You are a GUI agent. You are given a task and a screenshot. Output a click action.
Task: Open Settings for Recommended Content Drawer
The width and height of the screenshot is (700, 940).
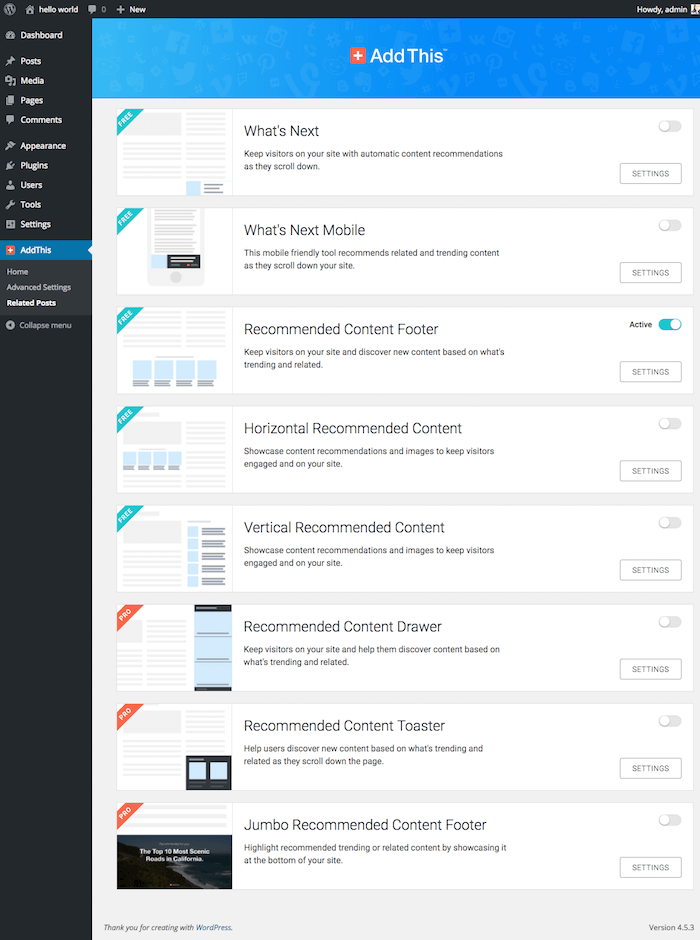point(650,669)
